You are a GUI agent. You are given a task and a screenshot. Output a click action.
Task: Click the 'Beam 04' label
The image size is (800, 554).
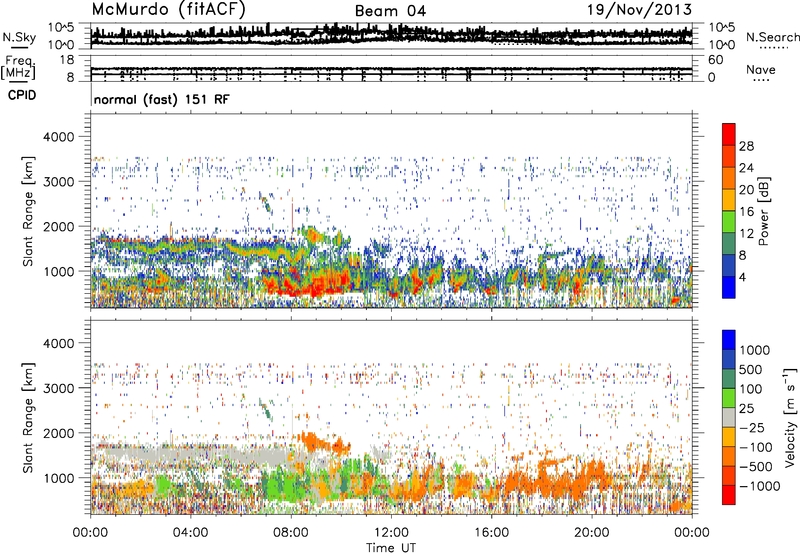[390, 11]
